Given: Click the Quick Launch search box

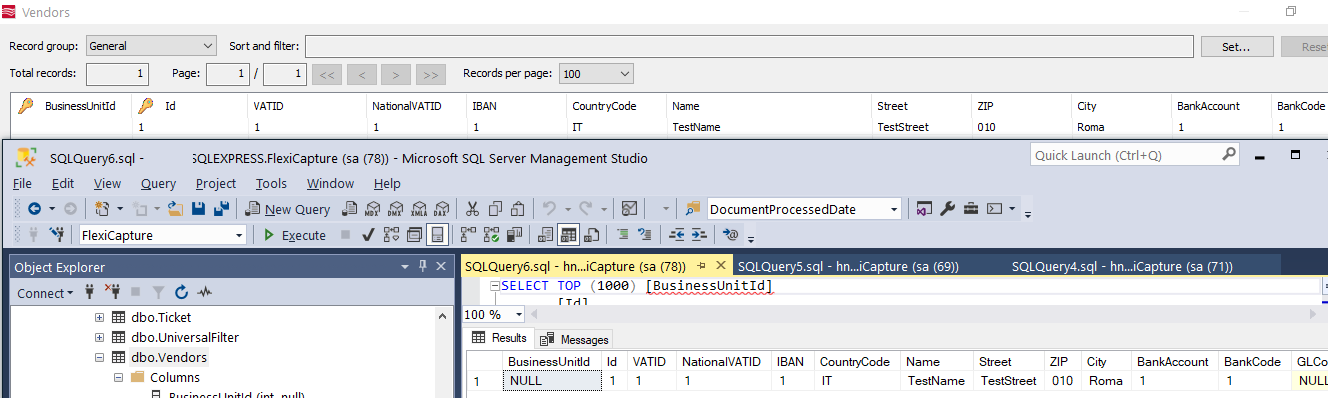Looking at the screenshot, I should point(1135,155).
